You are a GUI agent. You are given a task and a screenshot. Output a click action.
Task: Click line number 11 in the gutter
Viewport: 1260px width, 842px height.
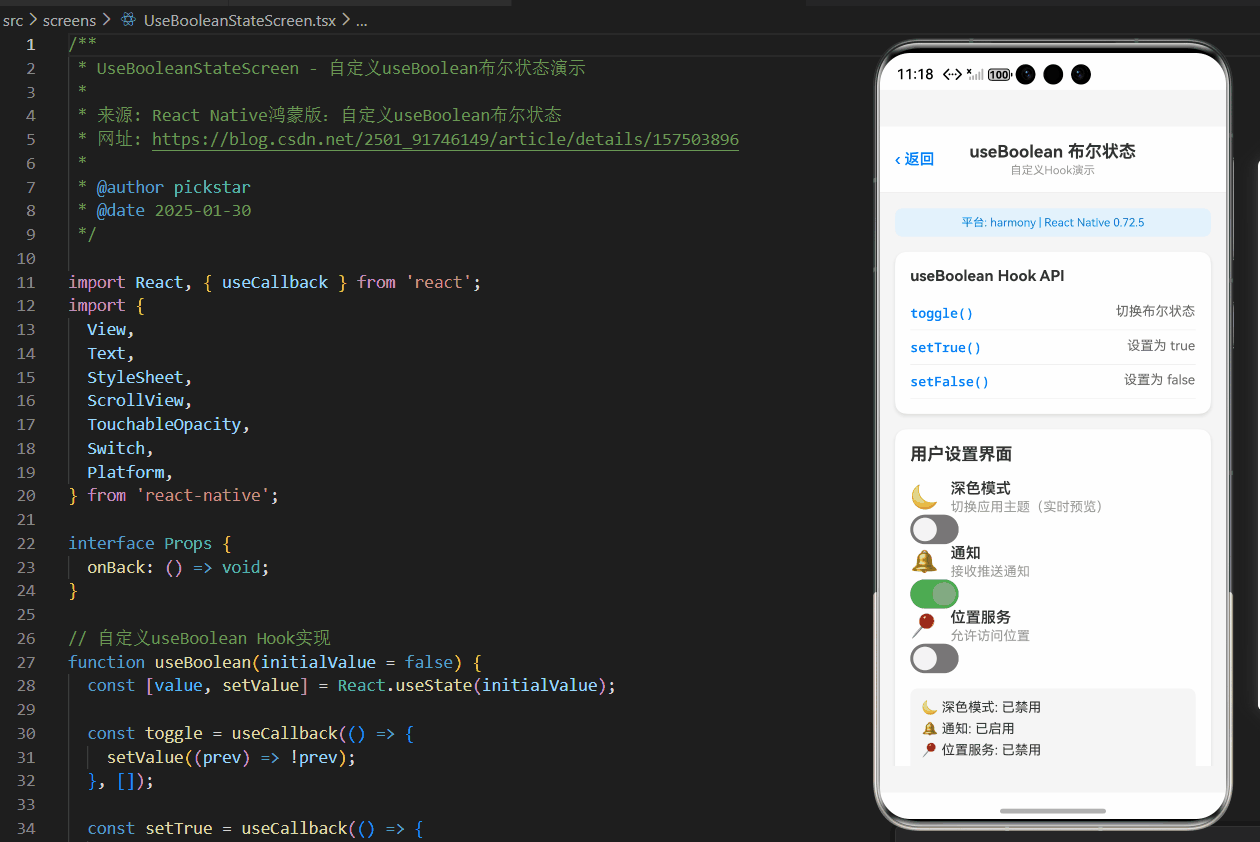pyautogui.click(x=26, y=282)
